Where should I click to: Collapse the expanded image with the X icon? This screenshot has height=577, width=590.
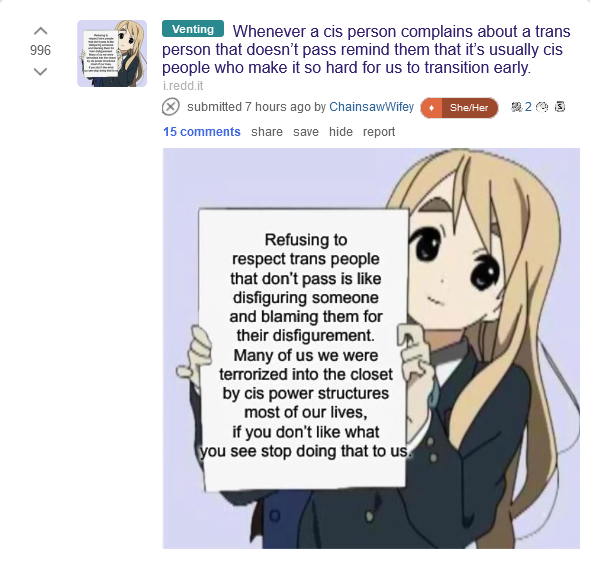click(x=170, y=107)
